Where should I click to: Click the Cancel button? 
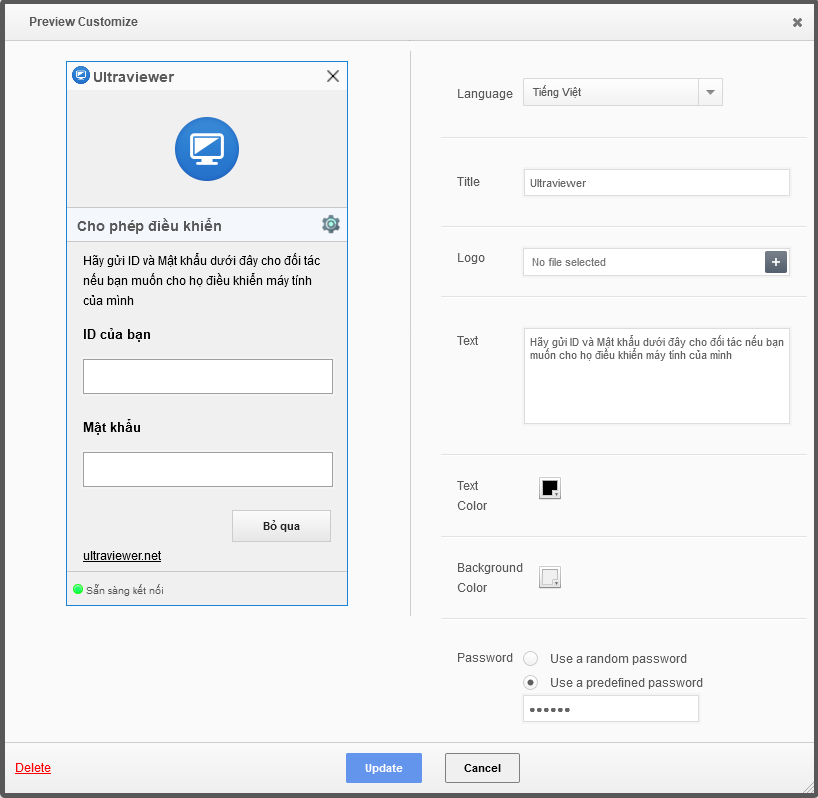coord(482,768)
